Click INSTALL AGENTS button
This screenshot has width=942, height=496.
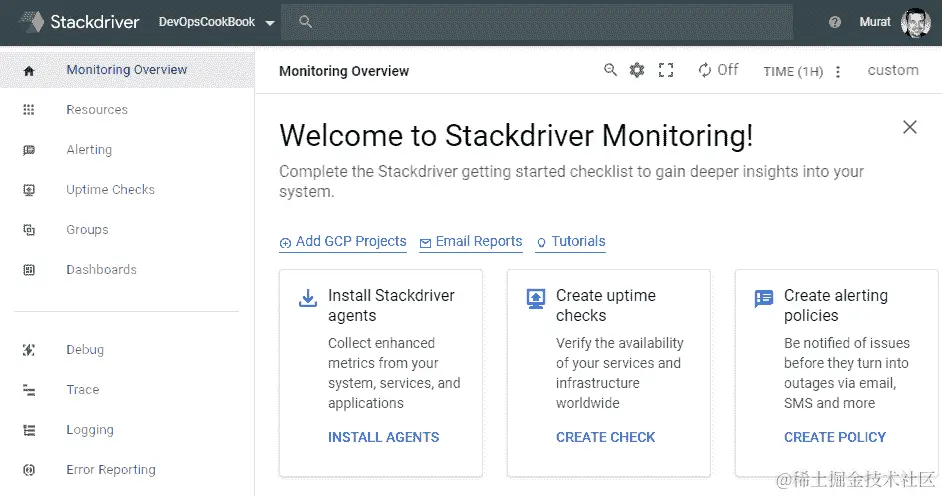point(383,437)
